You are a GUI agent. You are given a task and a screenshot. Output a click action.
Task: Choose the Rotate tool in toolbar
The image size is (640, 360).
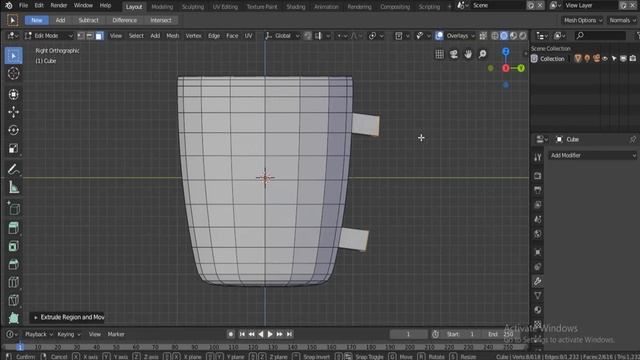13,130
